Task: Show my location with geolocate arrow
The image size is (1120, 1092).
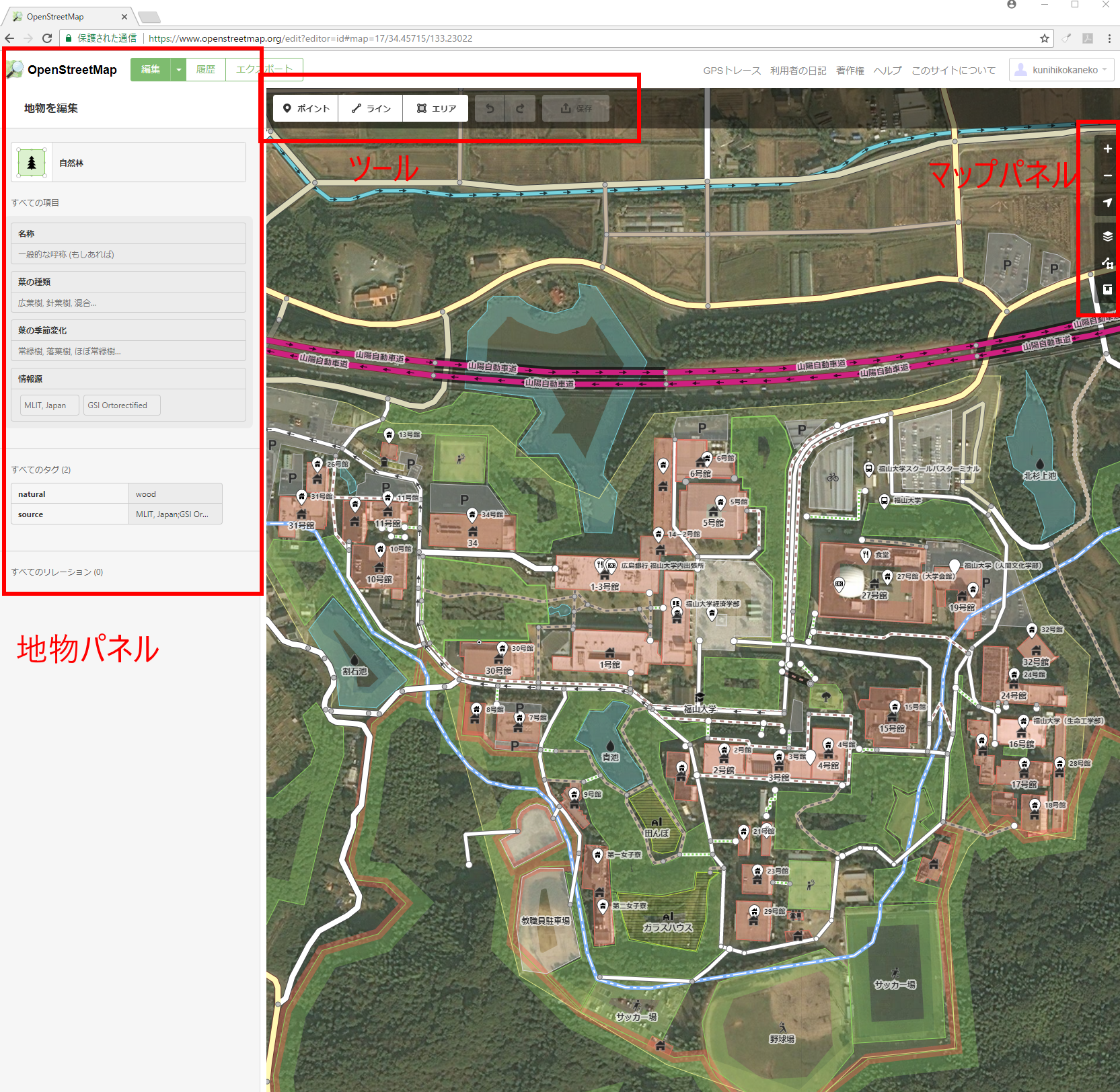Action: point(1107,202)
